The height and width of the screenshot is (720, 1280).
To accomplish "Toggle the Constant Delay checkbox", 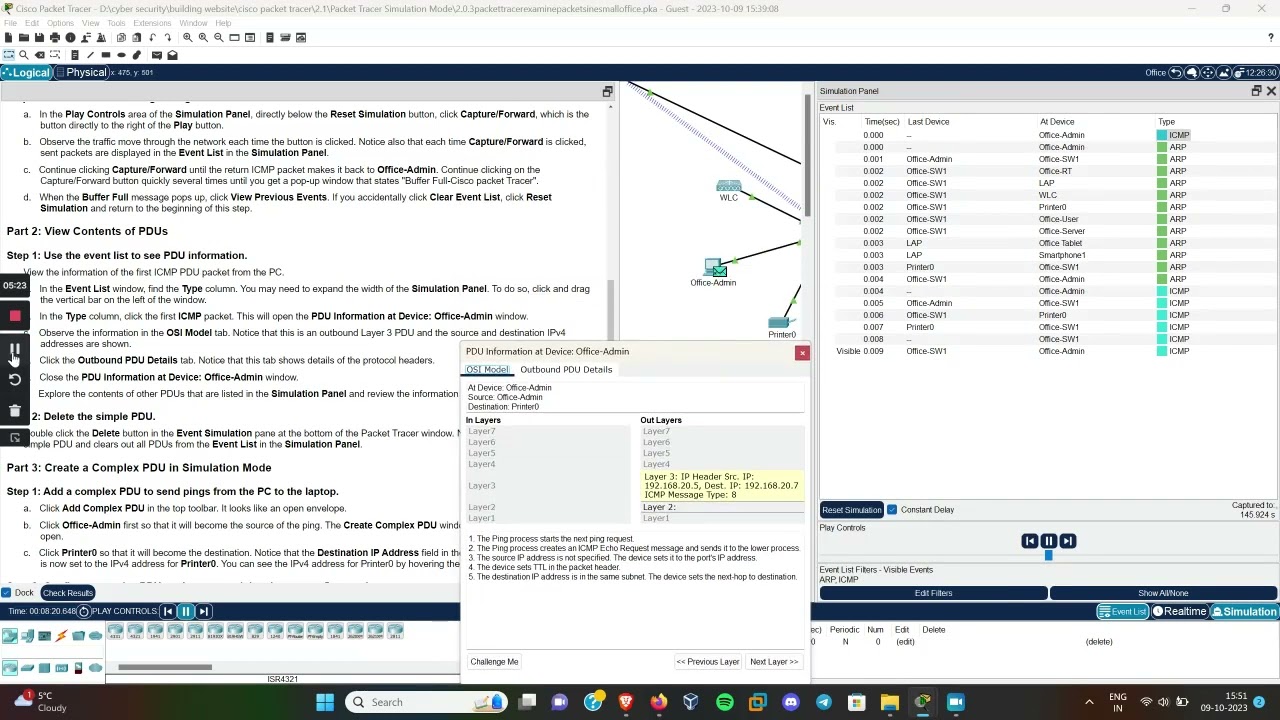I will [x=892, y=510].
